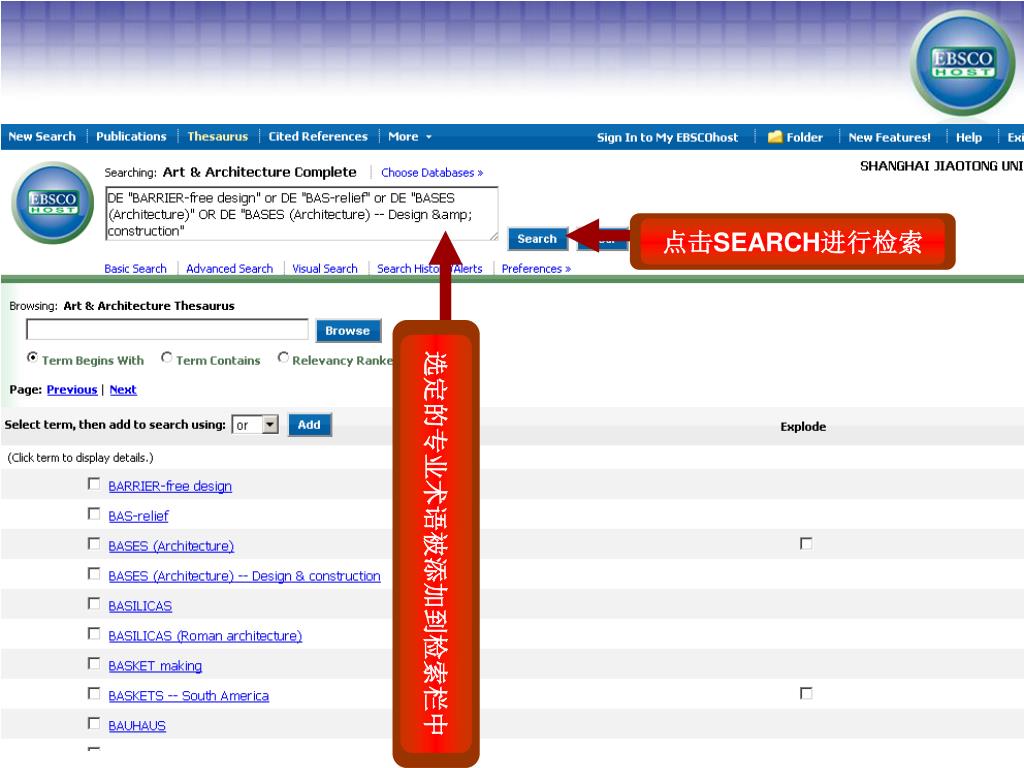
Task: Sign In to My EBSCOhost
Action: [x=667, y=137]
